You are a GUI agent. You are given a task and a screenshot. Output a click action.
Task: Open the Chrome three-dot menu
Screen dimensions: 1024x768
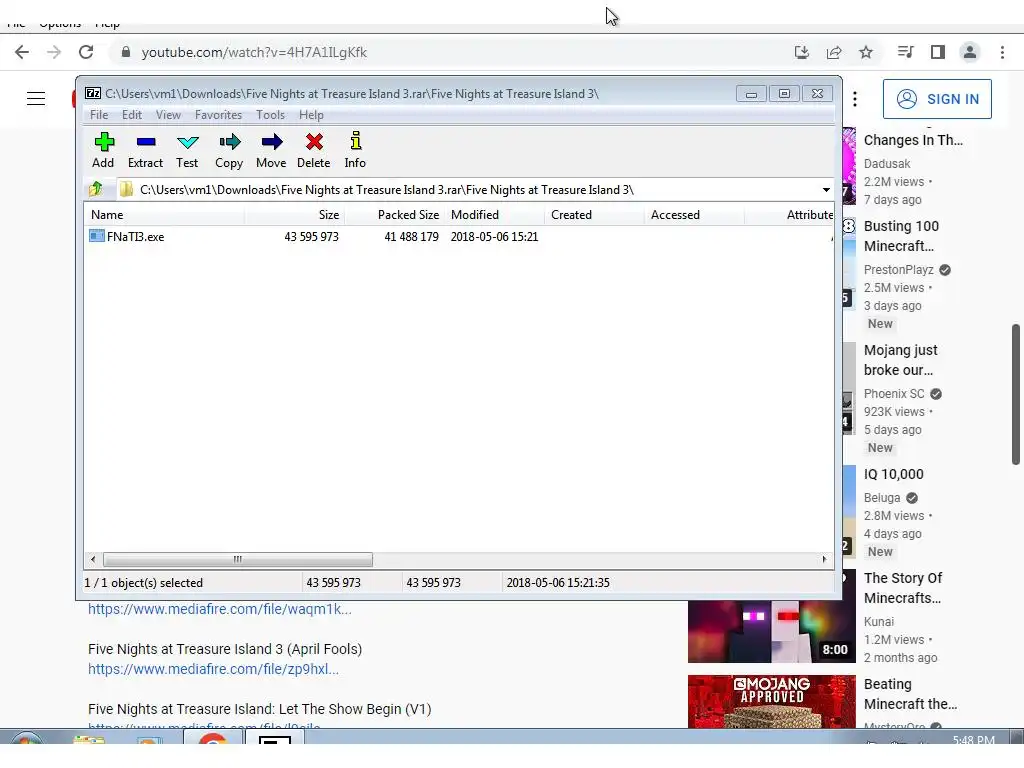coord(1002,52)
